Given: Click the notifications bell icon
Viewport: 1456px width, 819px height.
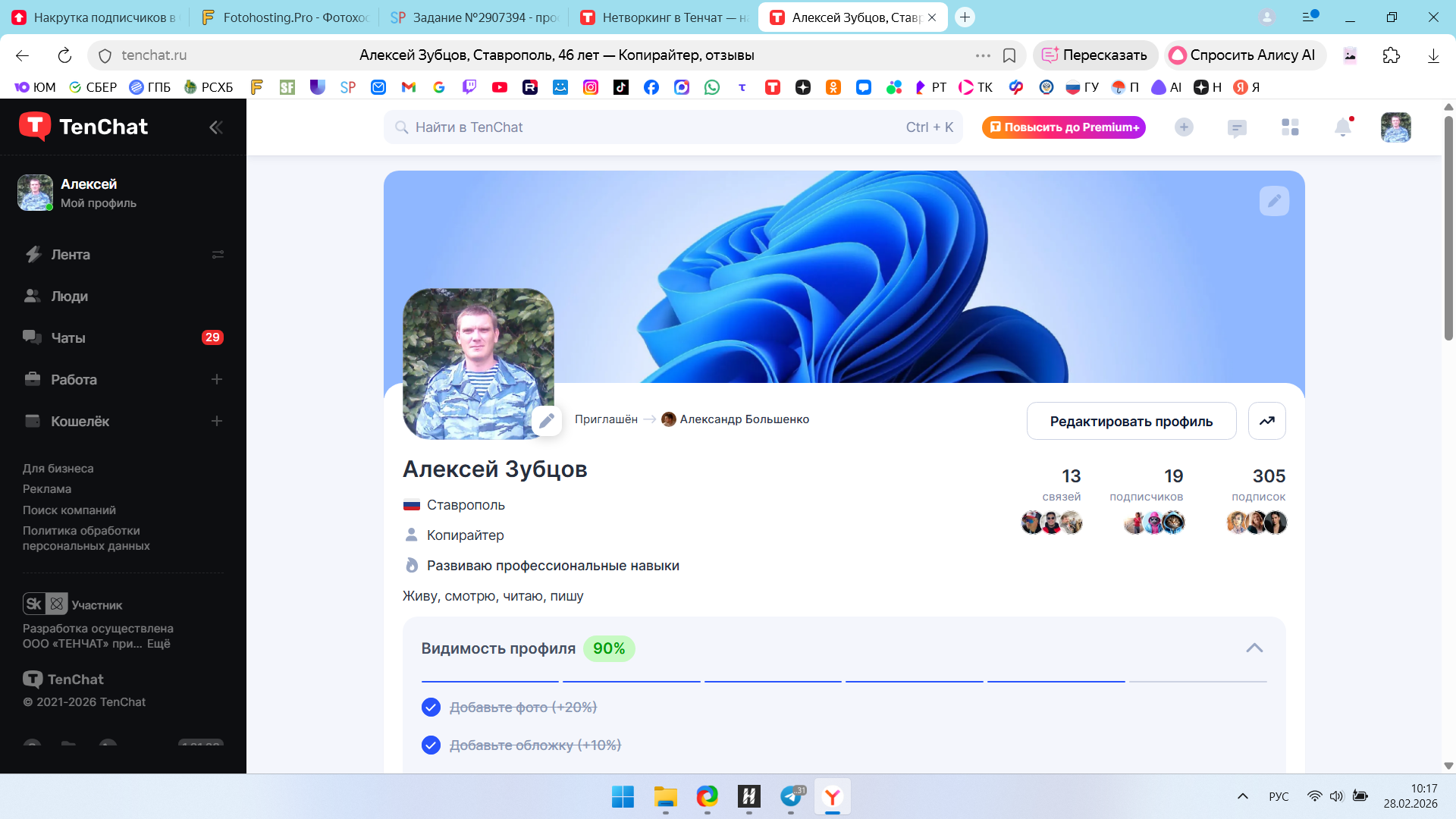Looking at the screenshot, I should [1342, 127].
